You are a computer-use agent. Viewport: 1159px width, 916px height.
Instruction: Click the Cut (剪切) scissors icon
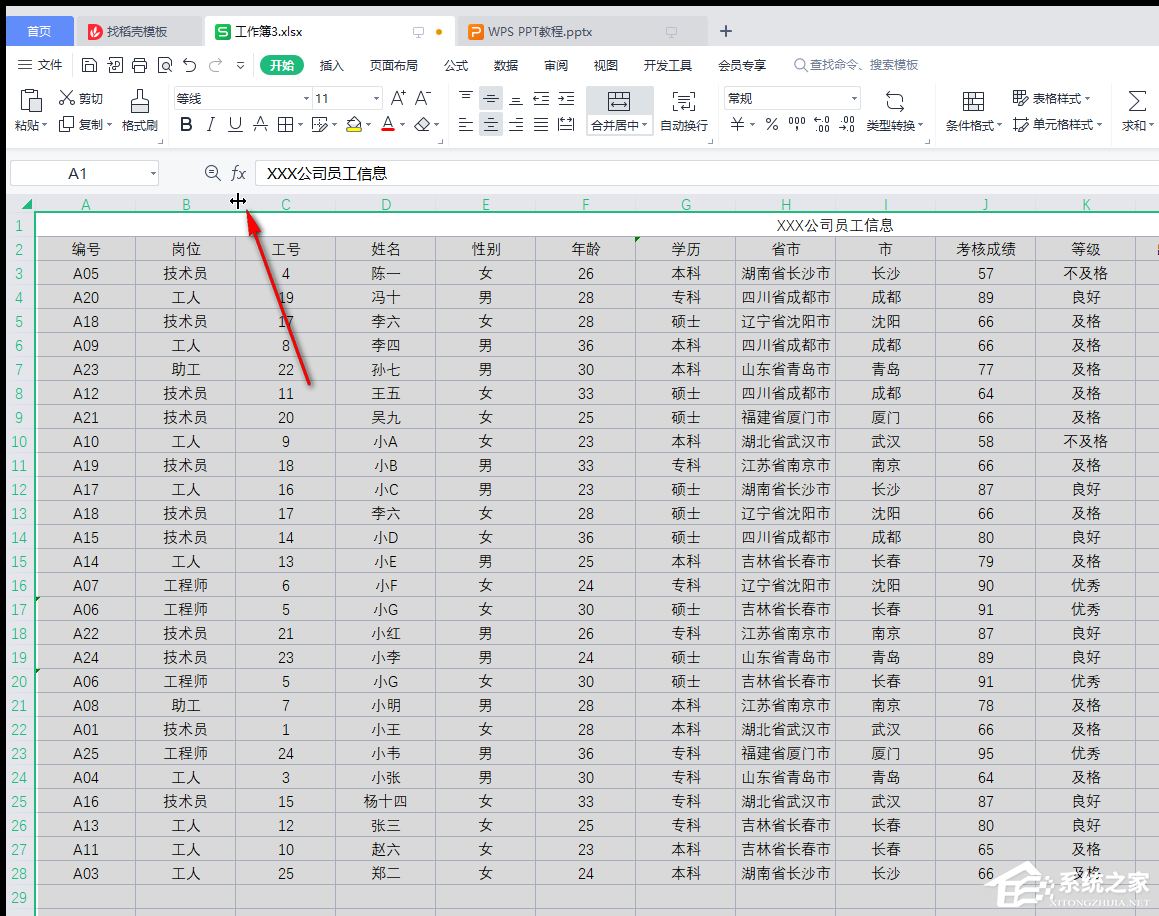[x=67, y=98]
